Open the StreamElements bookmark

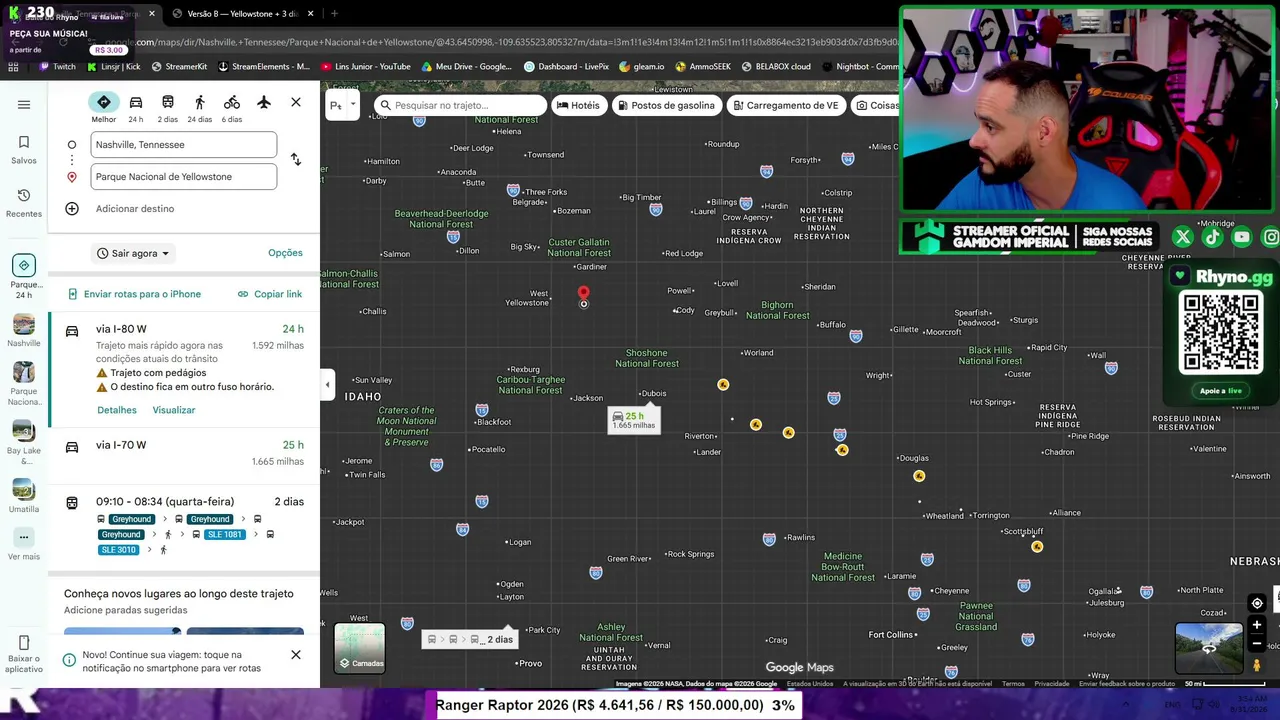pyautogui.click(x=263, y=67)
